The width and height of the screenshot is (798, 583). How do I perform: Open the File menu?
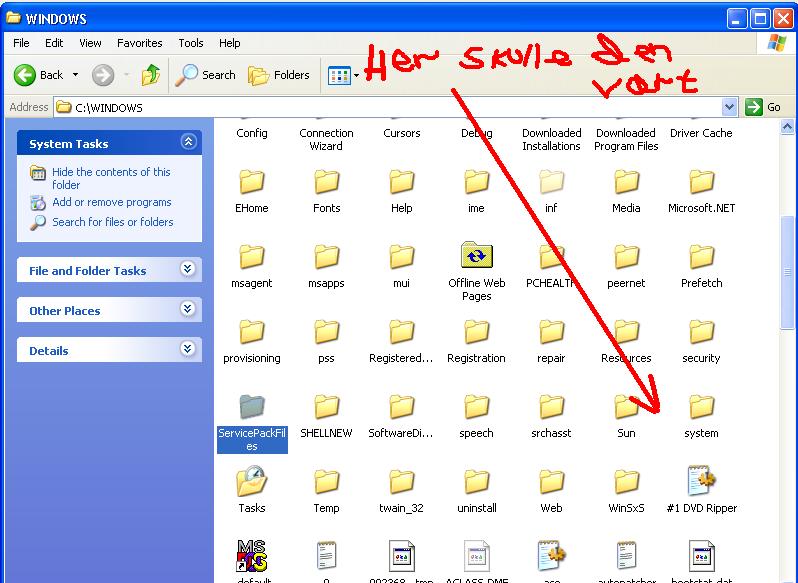coord(21,43)
